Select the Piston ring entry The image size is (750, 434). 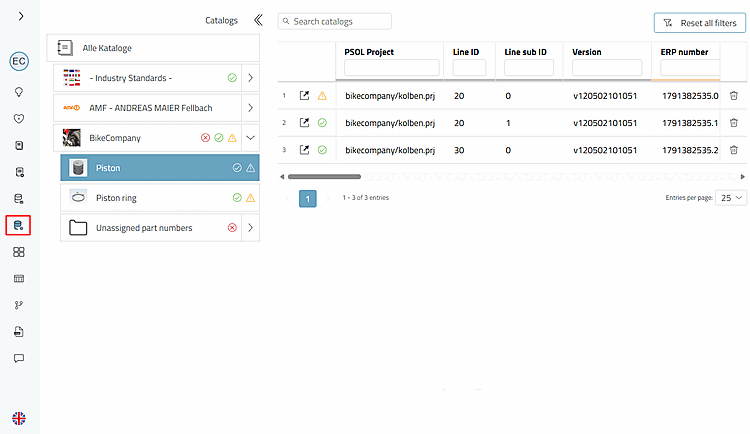(x=160, y=198)
